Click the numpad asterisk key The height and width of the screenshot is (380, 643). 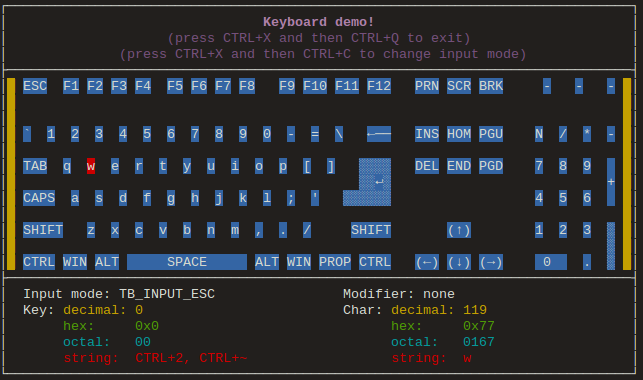[x=587, y=134]
